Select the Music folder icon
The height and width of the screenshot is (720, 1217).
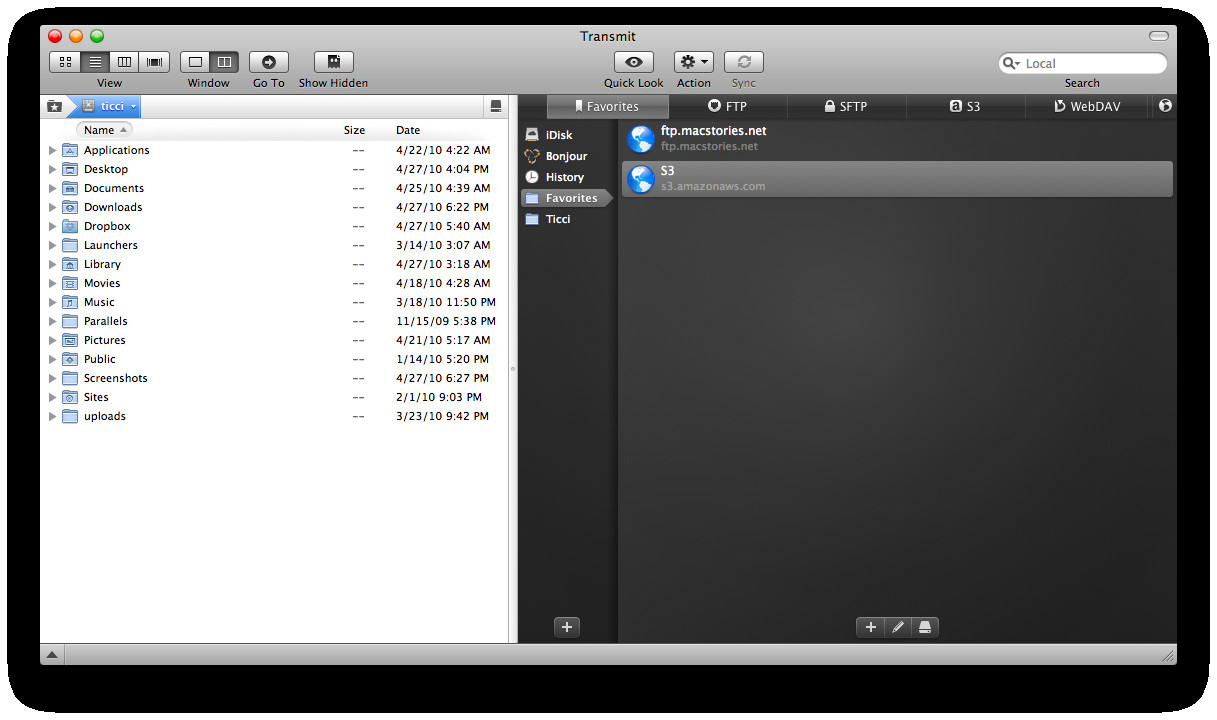pyautogui.click(x=70, y=302)
